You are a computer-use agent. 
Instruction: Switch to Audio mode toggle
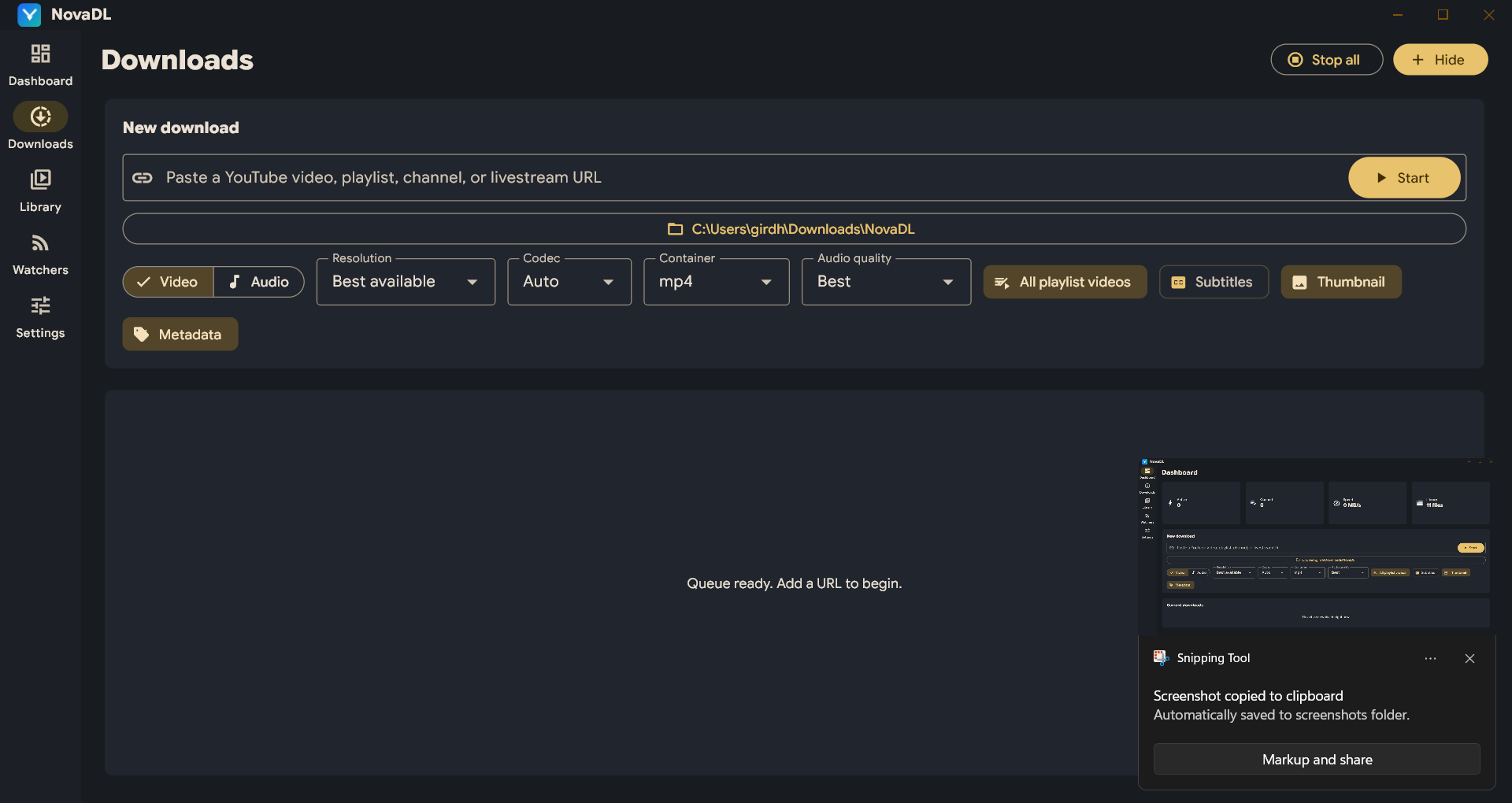259,282
